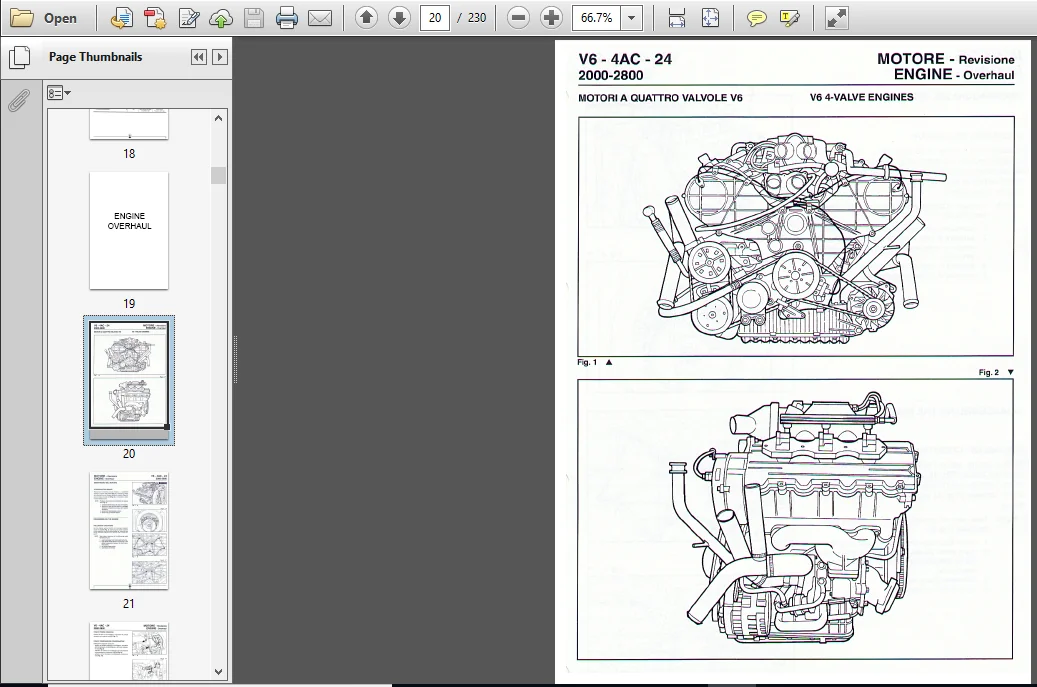Click the zoom percentage field 66.7%
Screen dimensions: 1037x687
(x=597, y=18)
